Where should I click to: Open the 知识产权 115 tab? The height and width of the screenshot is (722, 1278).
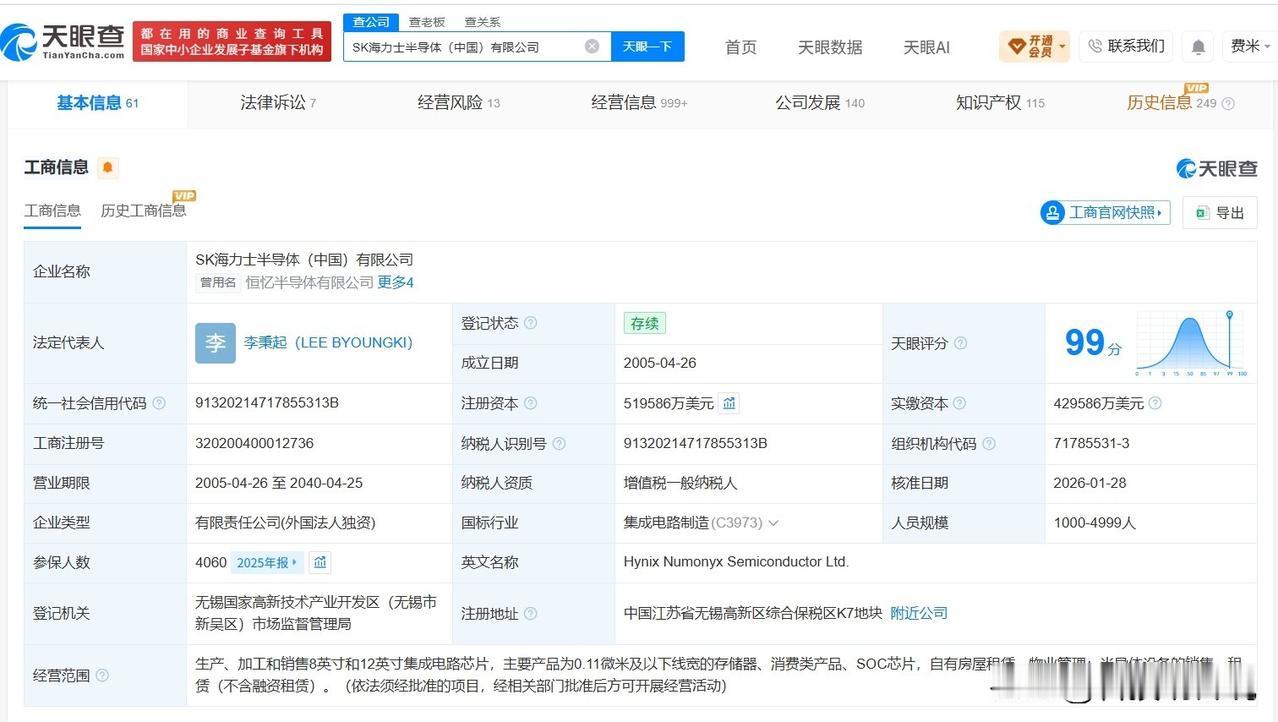1000,103
